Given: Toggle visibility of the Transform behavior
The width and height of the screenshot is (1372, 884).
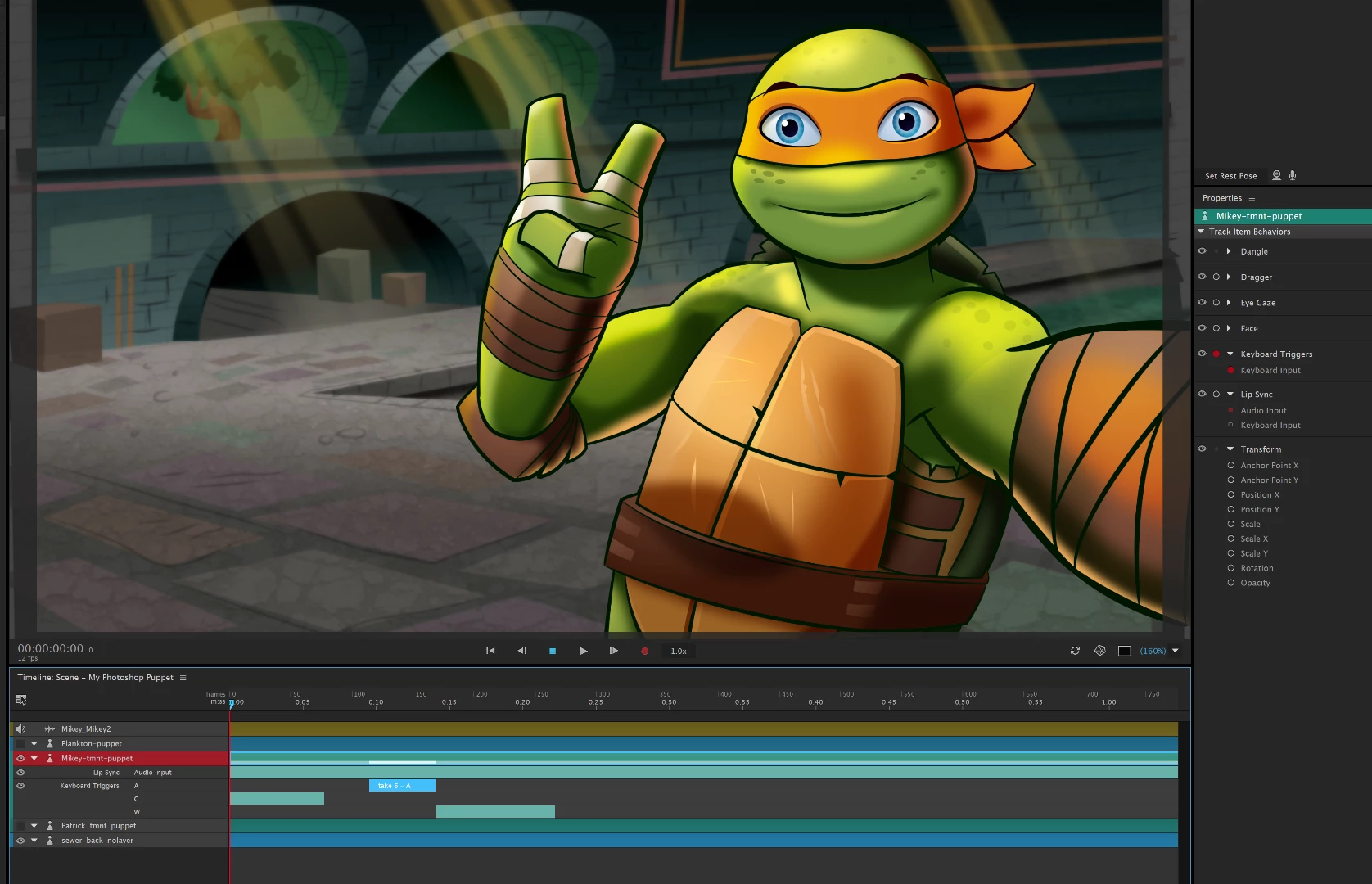Looking at the screenshot, I should point(1202,449).
